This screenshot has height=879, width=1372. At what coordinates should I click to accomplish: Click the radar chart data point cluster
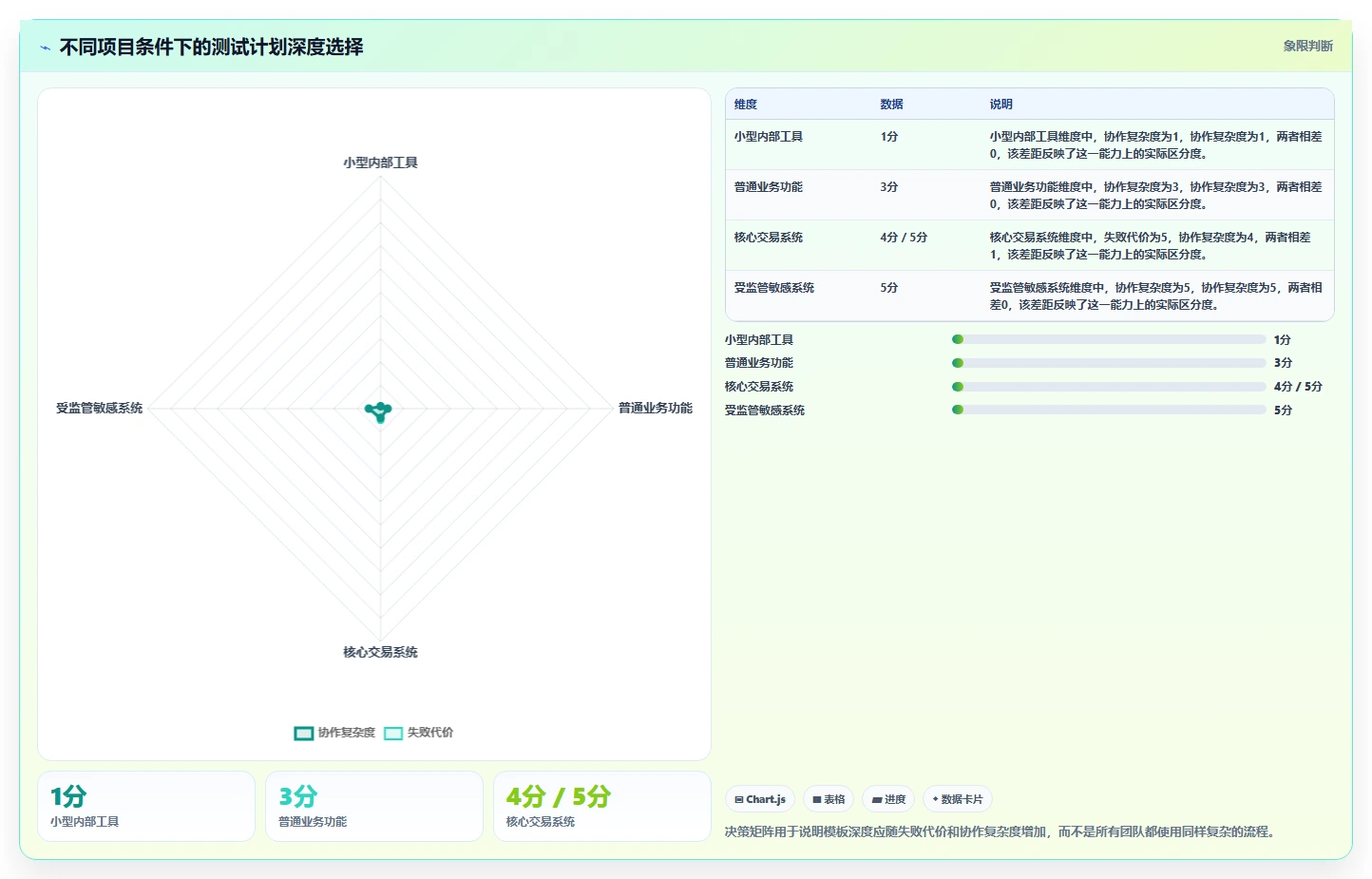pyautogui.click(x=379, y=411)
